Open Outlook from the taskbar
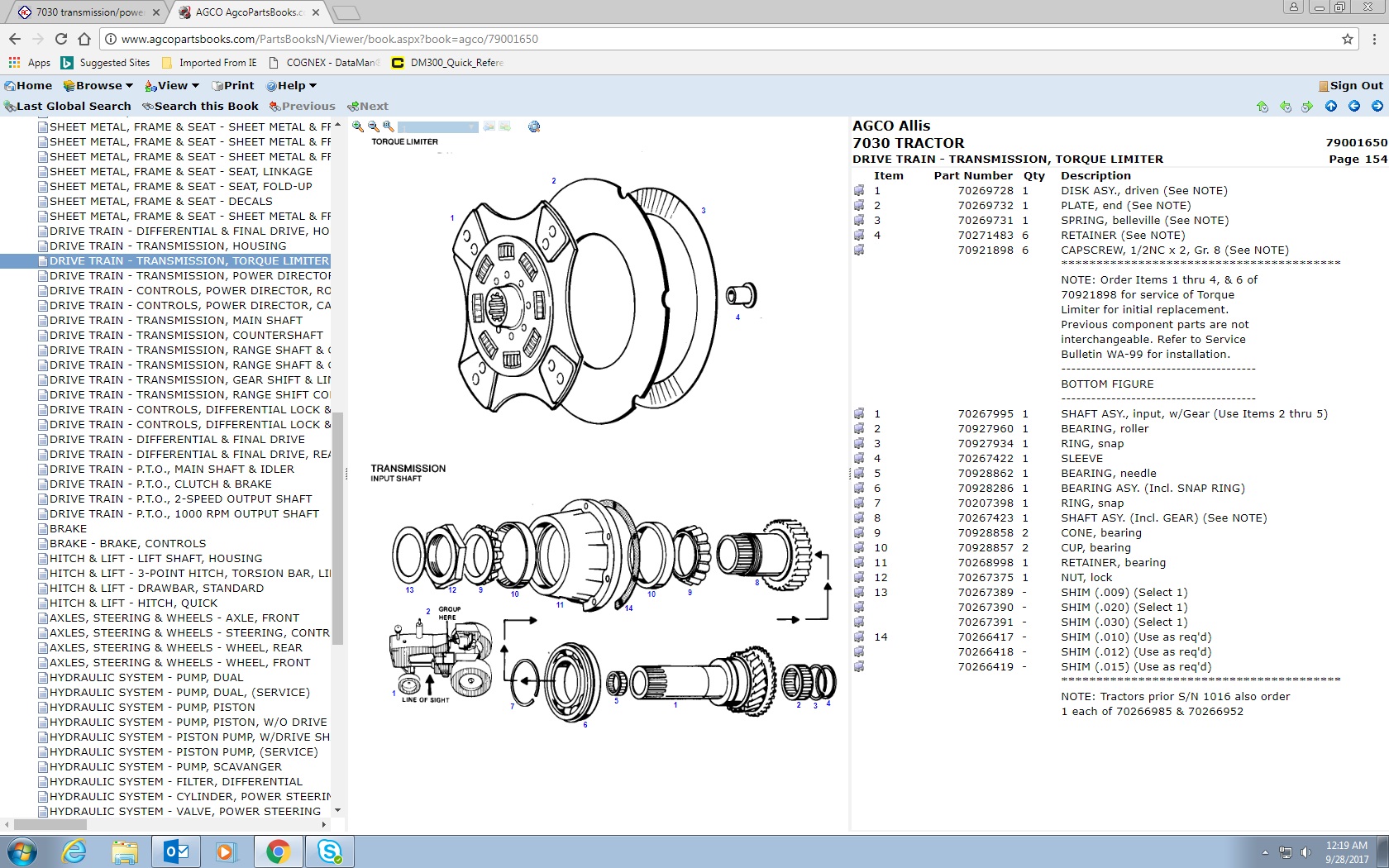The height and width of the screenshot is (868, 1389). [x=176, y=851]
